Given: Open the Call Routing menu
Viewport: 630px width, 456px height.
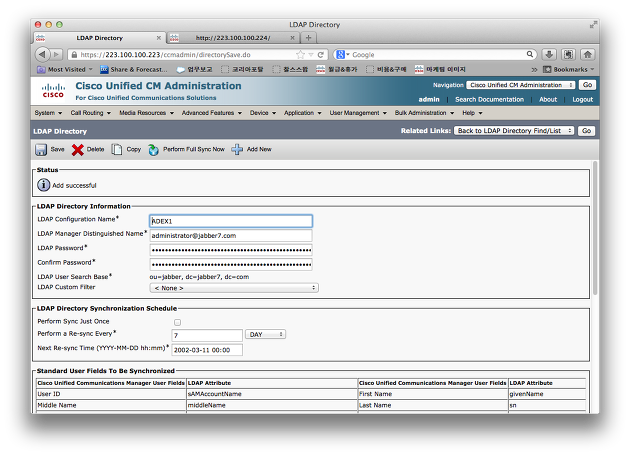Looking at the screenshot, I should point(90,113).
